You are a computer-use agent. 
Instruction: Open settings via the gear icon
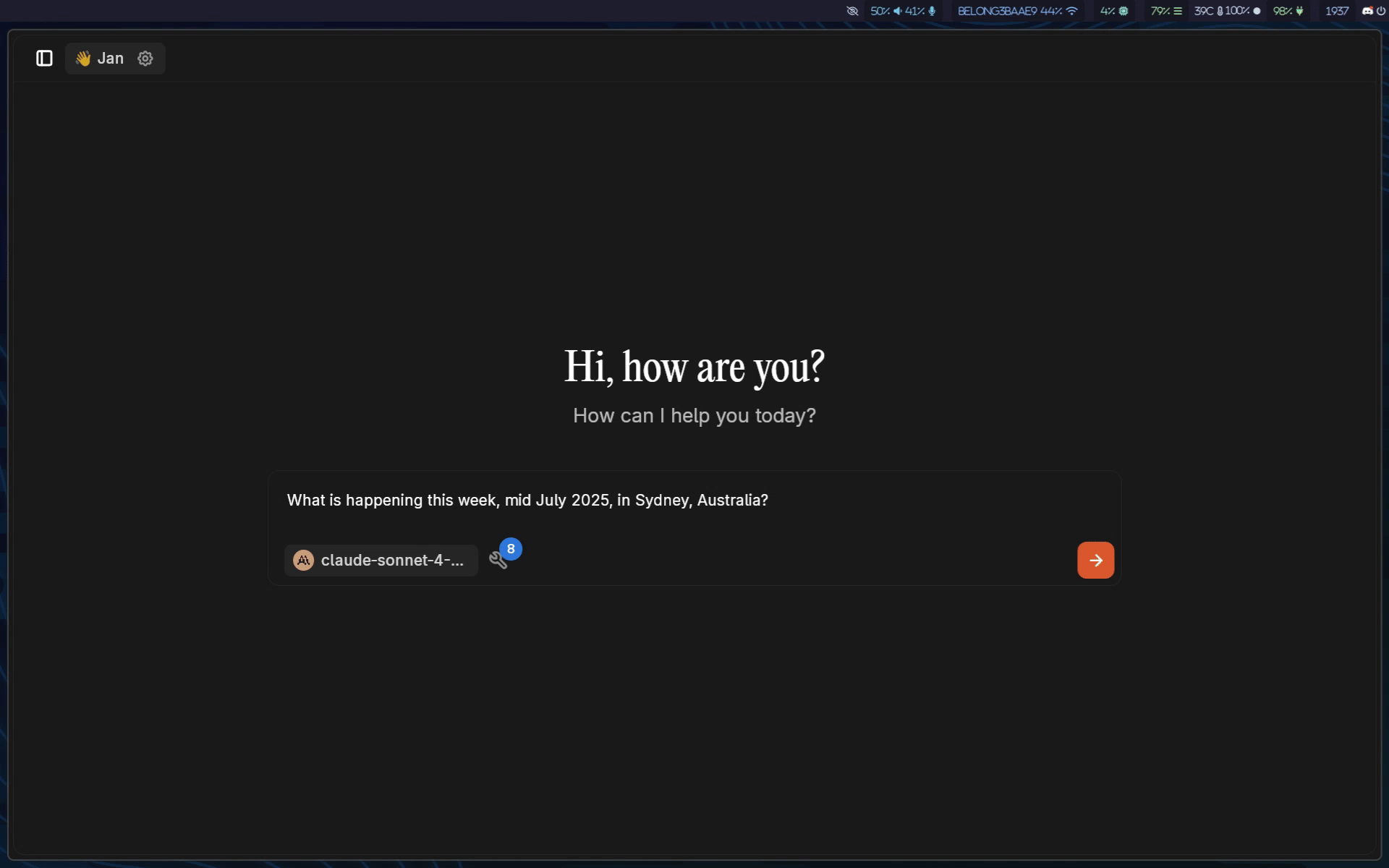[145, 59]
